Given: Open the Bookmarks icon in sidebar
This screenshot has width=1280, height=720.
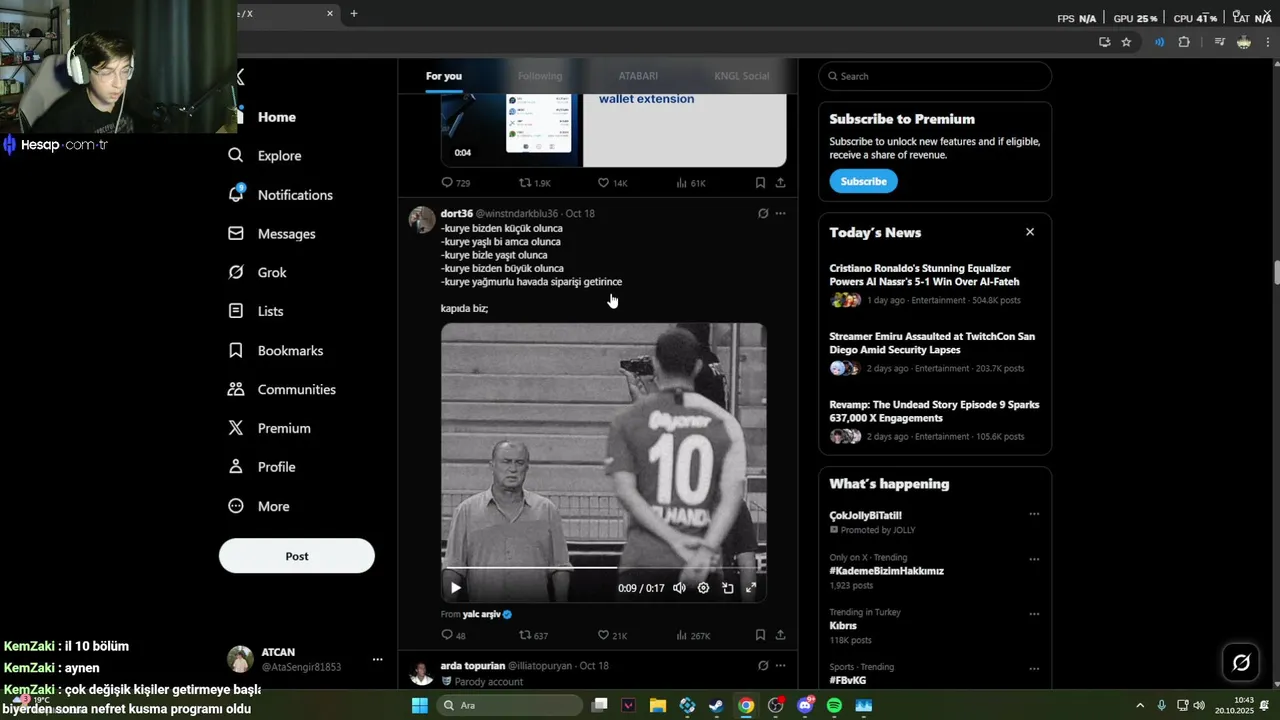Looking at the screenshot, I should point(236,350).
